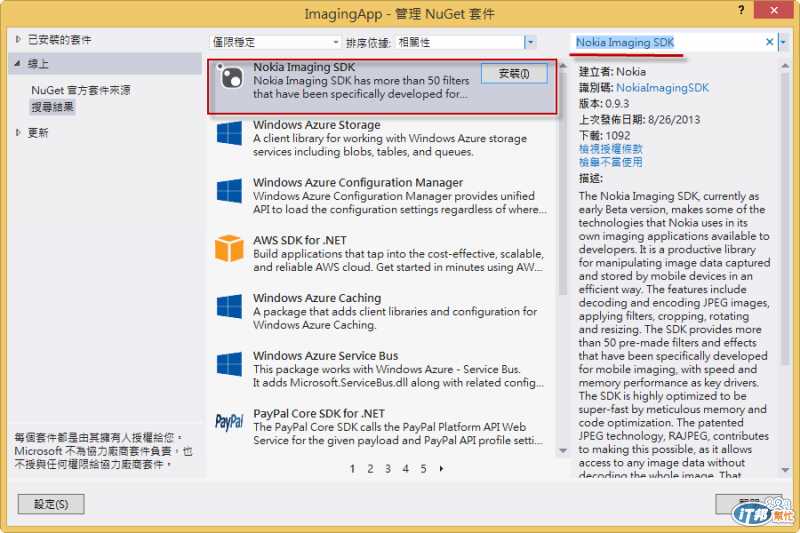Go to page 4 of results
The height and width of the screenshot is (533, 800).
pos(406,469)
